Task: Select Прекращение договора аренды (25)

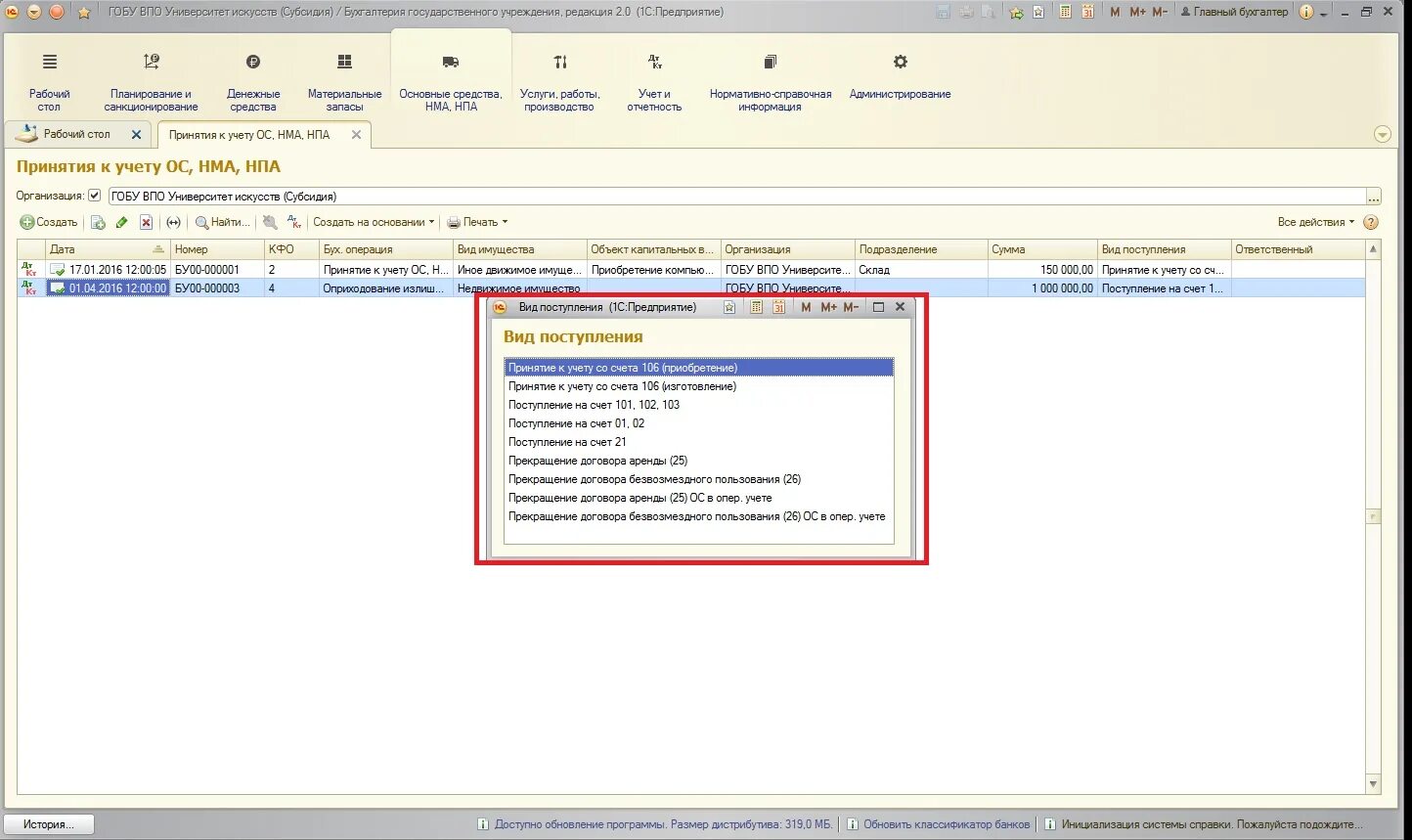Action: (x=698, y=461)
